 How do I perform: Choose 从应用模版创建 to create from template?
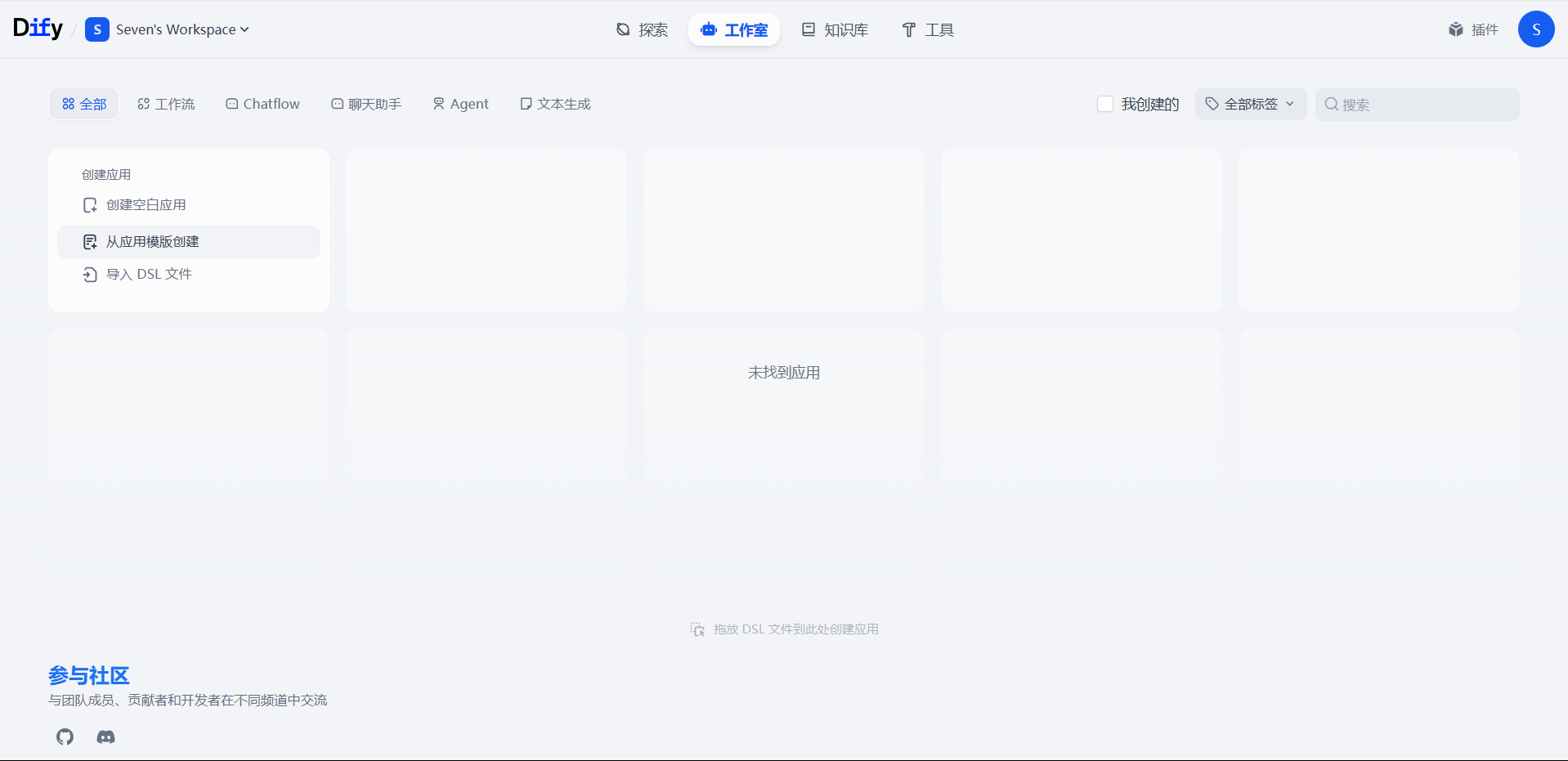pos(152,241)
